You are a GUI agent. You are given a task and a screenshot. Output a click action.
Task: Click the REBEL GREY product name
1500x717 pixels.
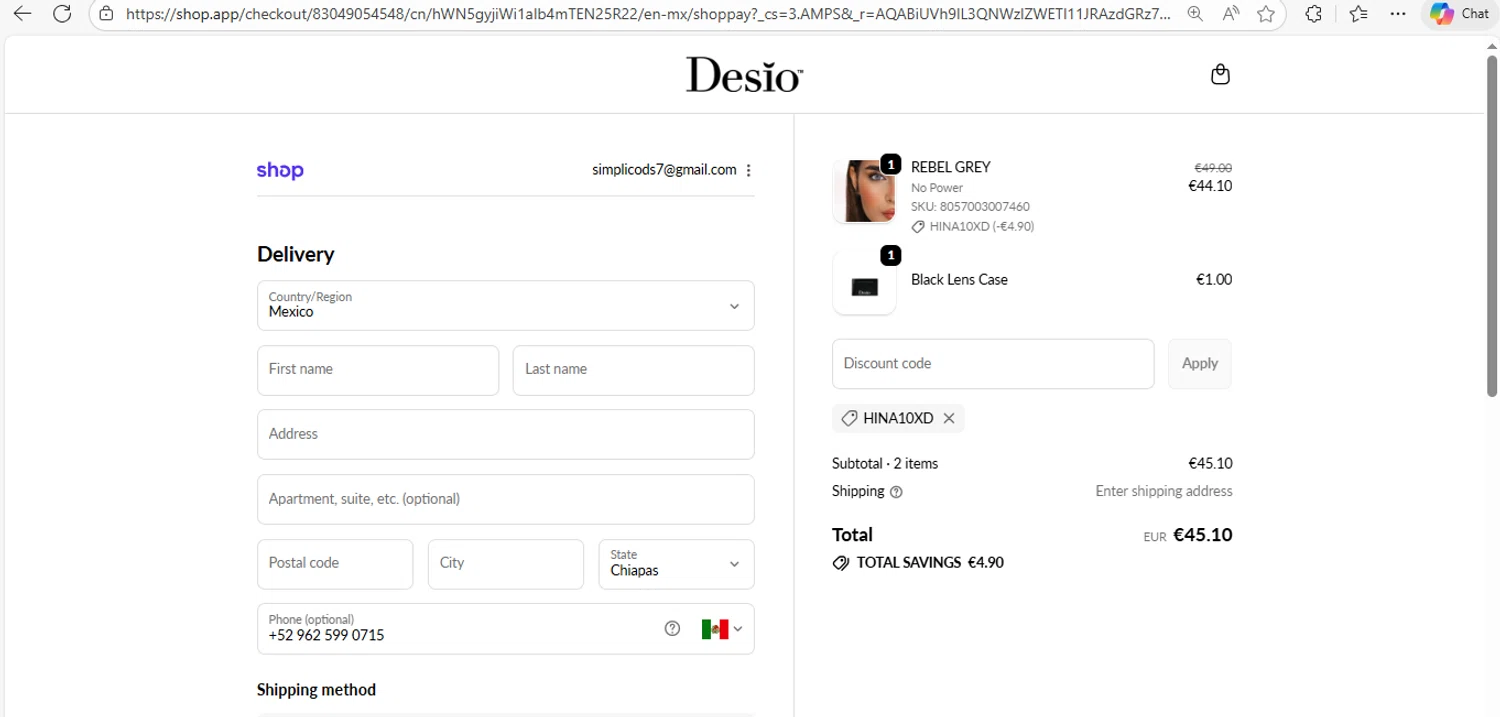click(951, 167)
